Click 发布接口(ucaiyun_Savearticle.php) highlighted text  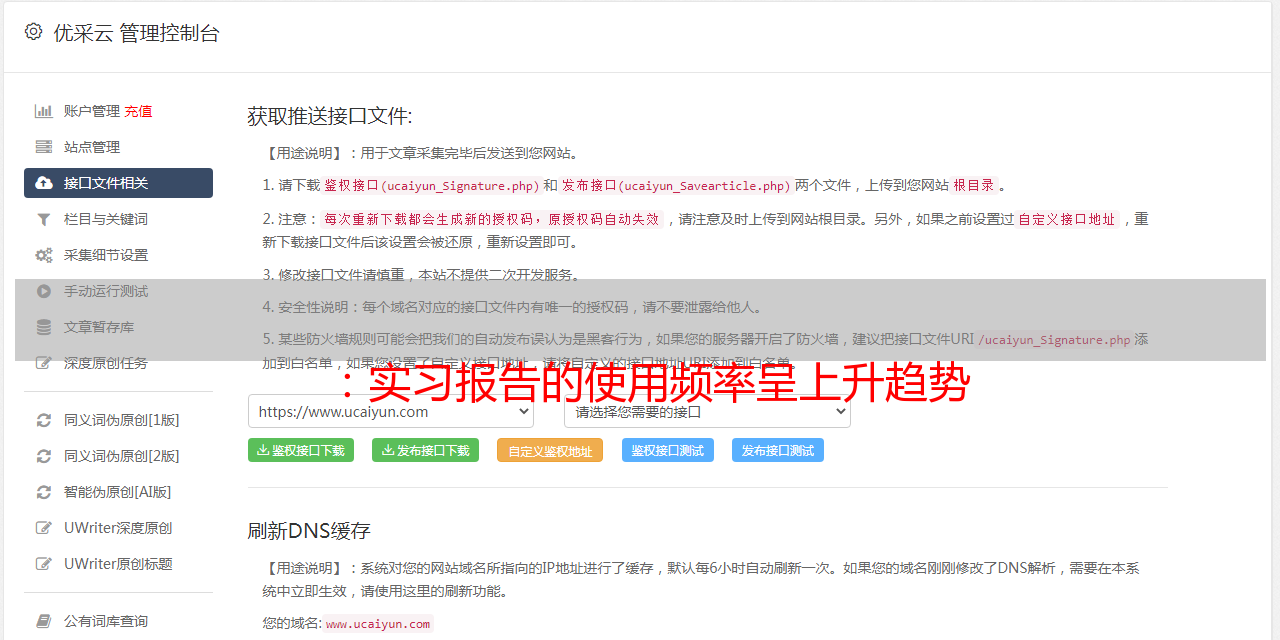(676, 186)
